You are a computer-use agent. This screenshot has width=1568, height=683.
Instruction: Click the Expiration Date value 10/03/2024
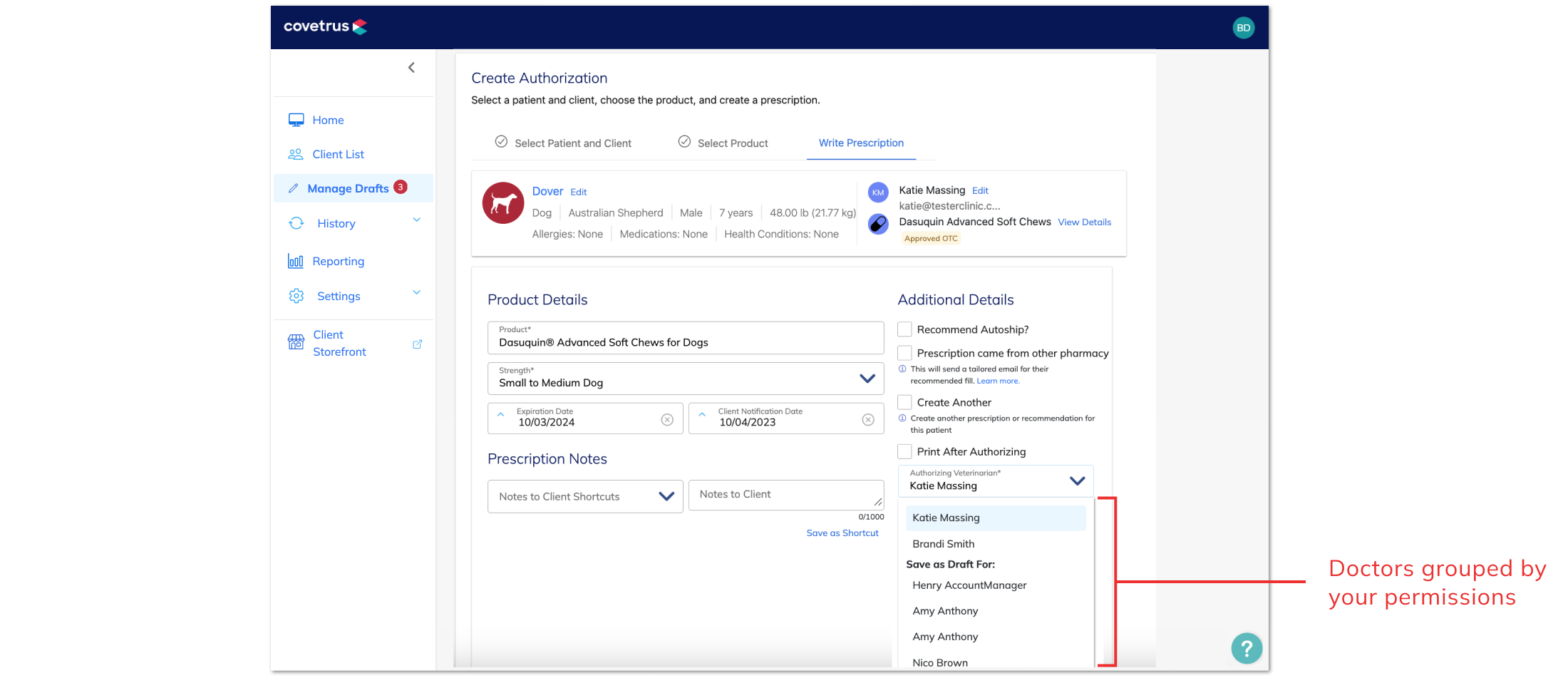coord(546,423)
